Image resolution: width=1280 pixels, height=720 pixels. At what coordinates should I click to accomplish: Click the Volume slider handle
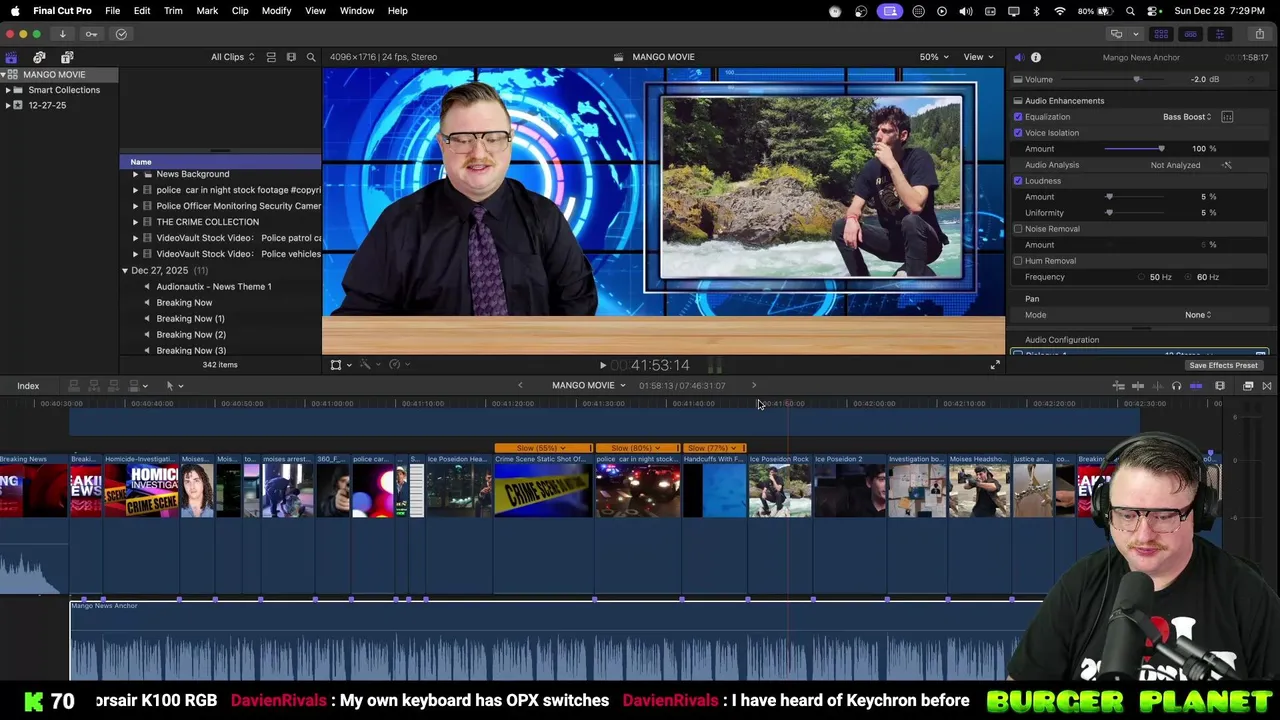tap(1136, 79)
